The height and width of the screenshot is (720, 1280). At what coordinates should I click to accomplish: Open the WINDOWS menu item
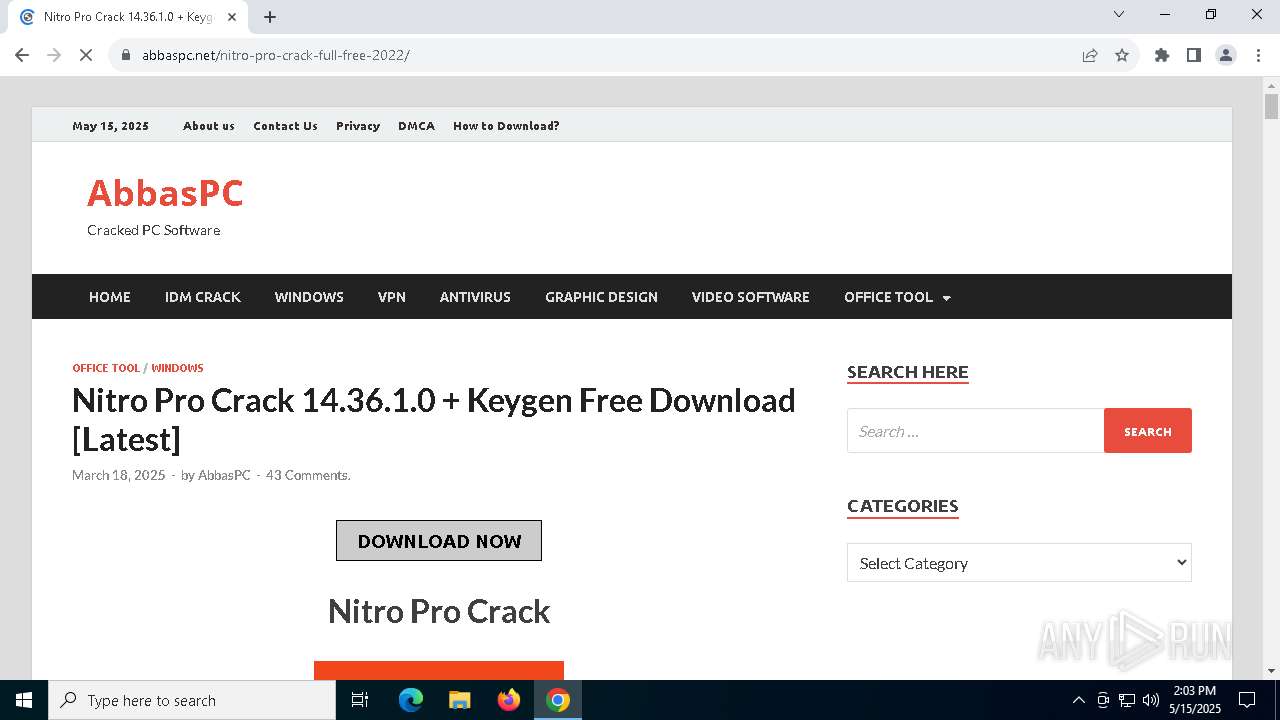309,297
